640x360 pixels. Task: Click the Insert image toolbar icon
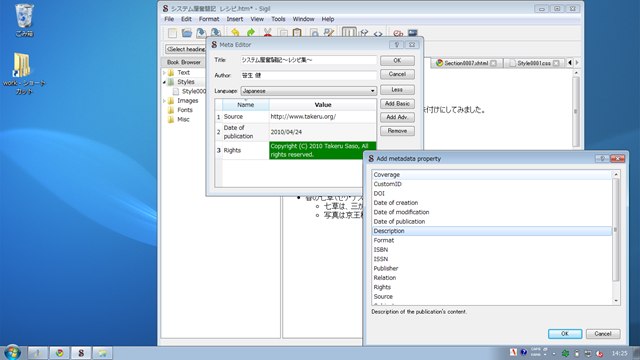tap(413, 33)
